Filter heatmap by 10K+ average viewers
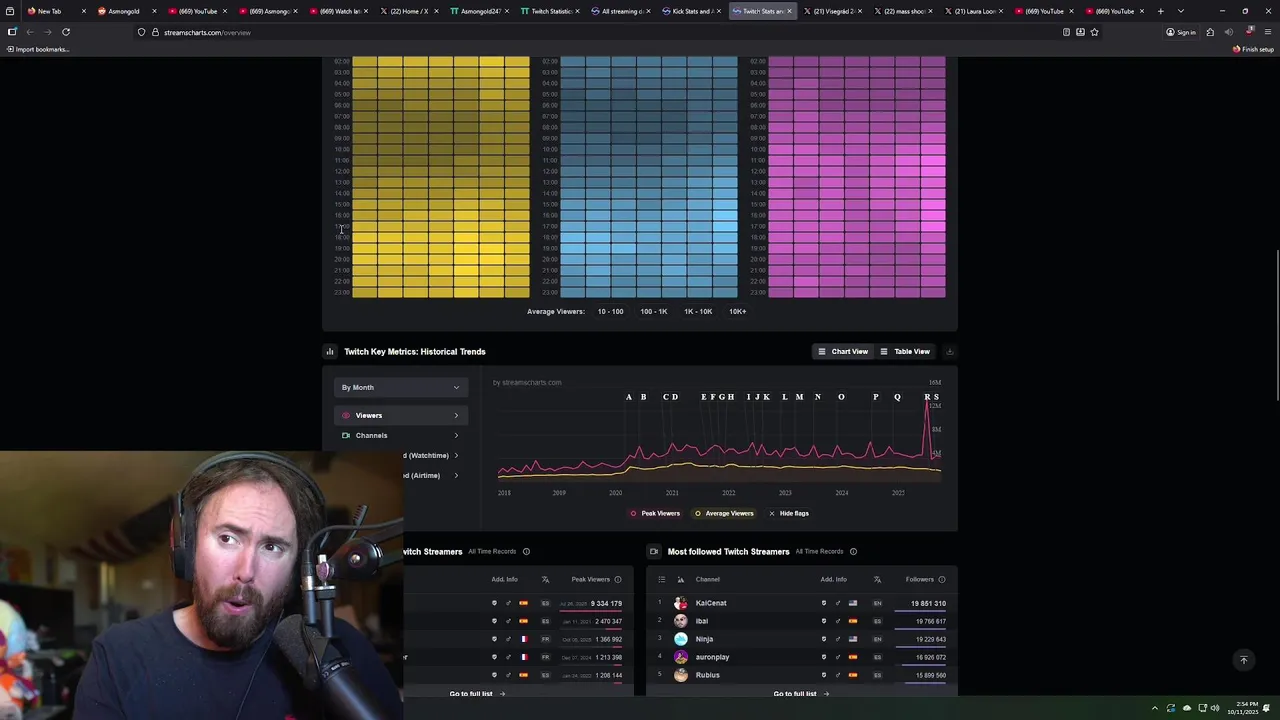The width and height of the screenshot is (1280, 720). point(738,312)
